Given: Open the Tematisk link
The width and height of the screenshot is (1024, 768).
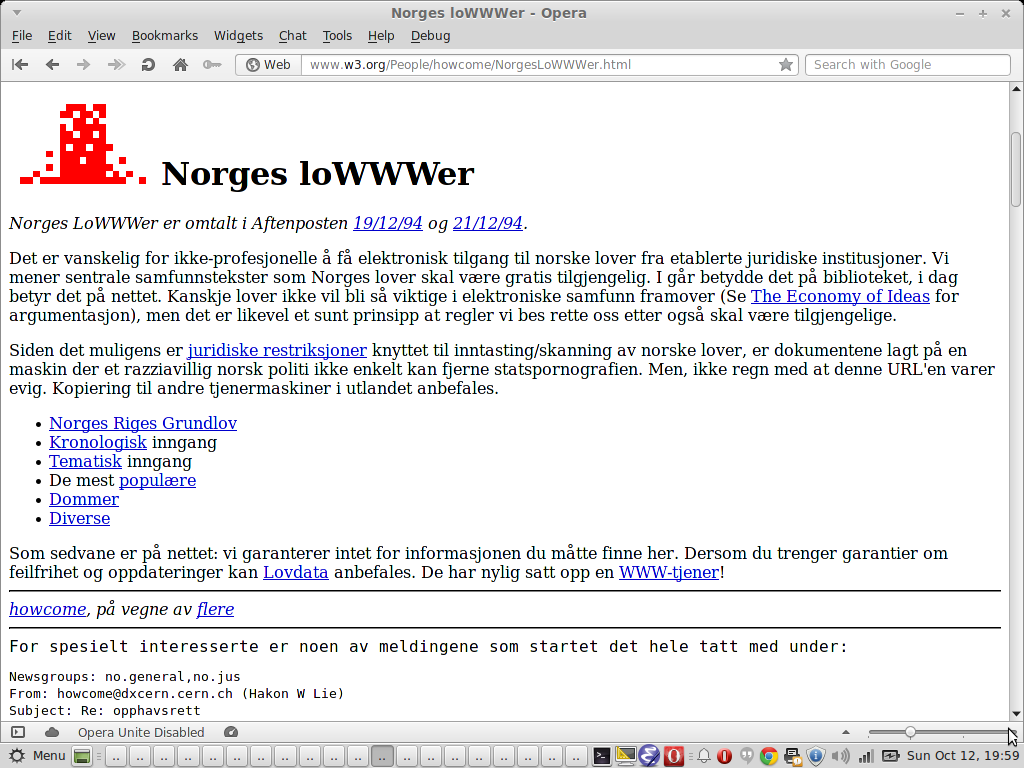Looking at the screenshot, I should pyautogui.click(x=86, y=462).
